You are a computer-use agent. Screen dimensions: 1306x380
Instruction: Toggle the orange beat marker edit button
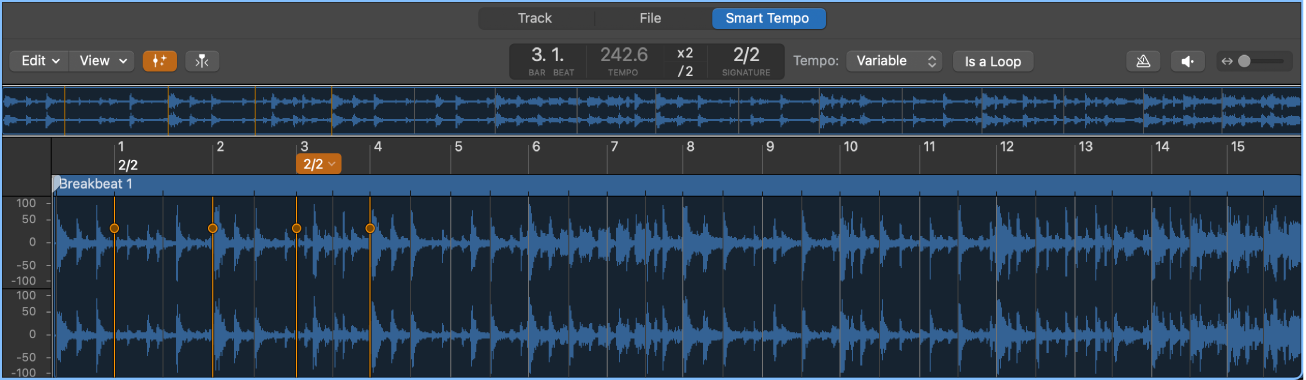click(x=159, y=61)
